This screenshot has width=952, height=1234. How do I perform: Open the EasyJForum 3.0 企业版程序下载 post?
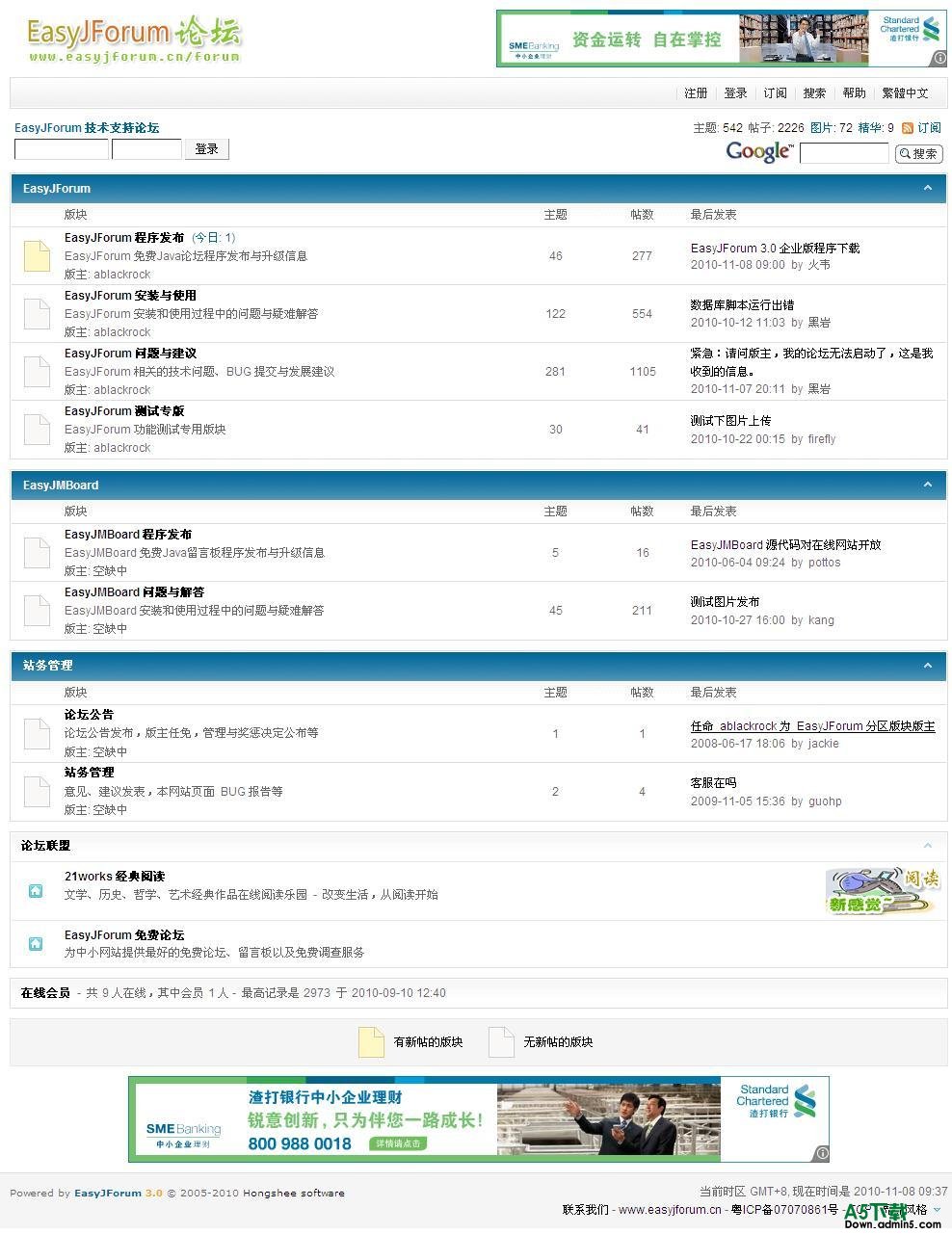tap(775, 248)
